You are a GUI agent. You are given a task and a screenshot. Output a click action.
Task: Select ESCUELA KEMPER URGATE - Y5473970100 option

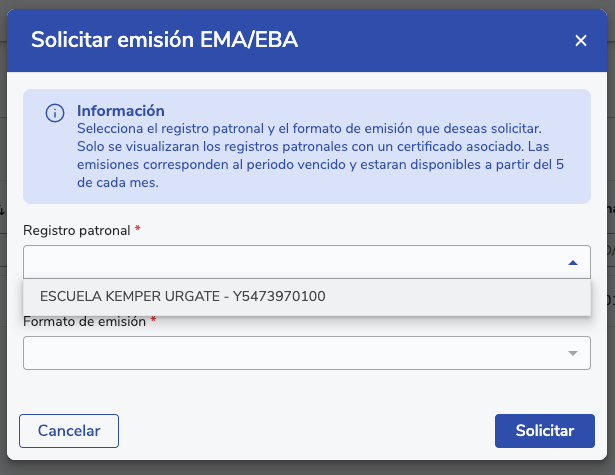point(182,296)
